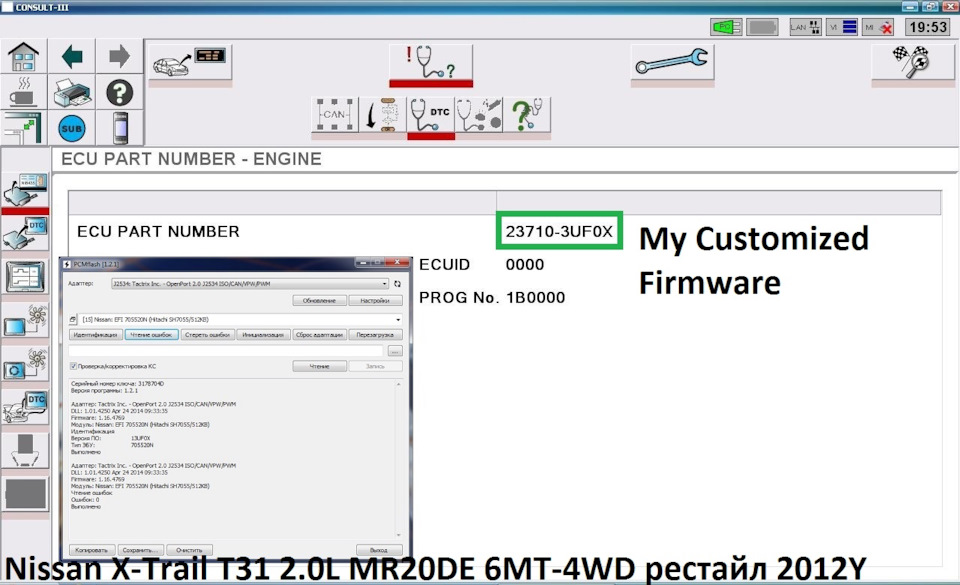
Task: Click the steaming cup icon under Home
Action: click(23, 93)
